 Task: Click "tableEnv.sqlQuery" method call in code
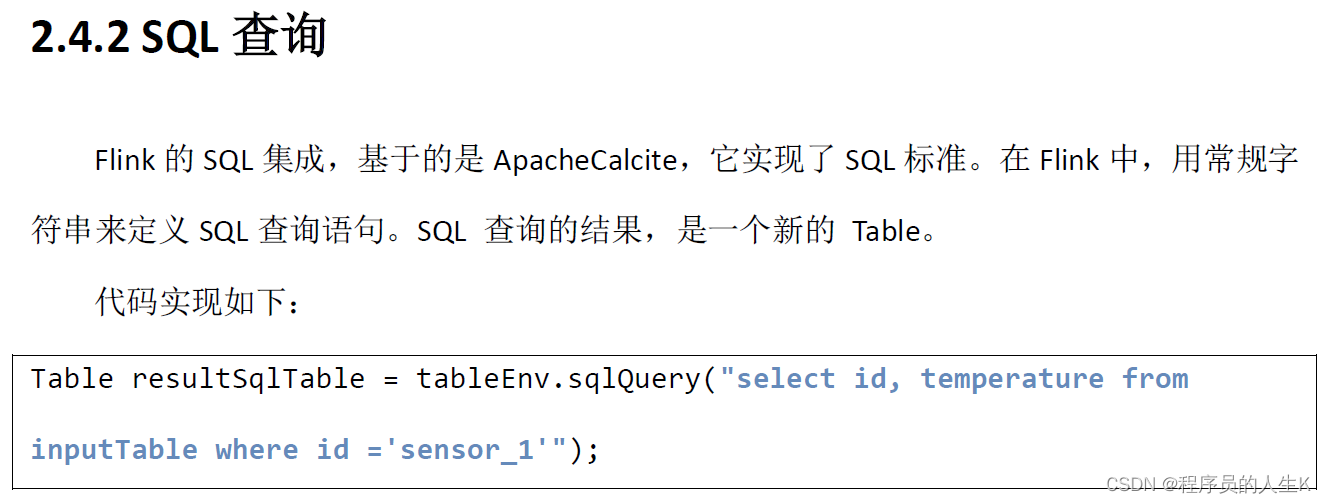click(559, 379)
